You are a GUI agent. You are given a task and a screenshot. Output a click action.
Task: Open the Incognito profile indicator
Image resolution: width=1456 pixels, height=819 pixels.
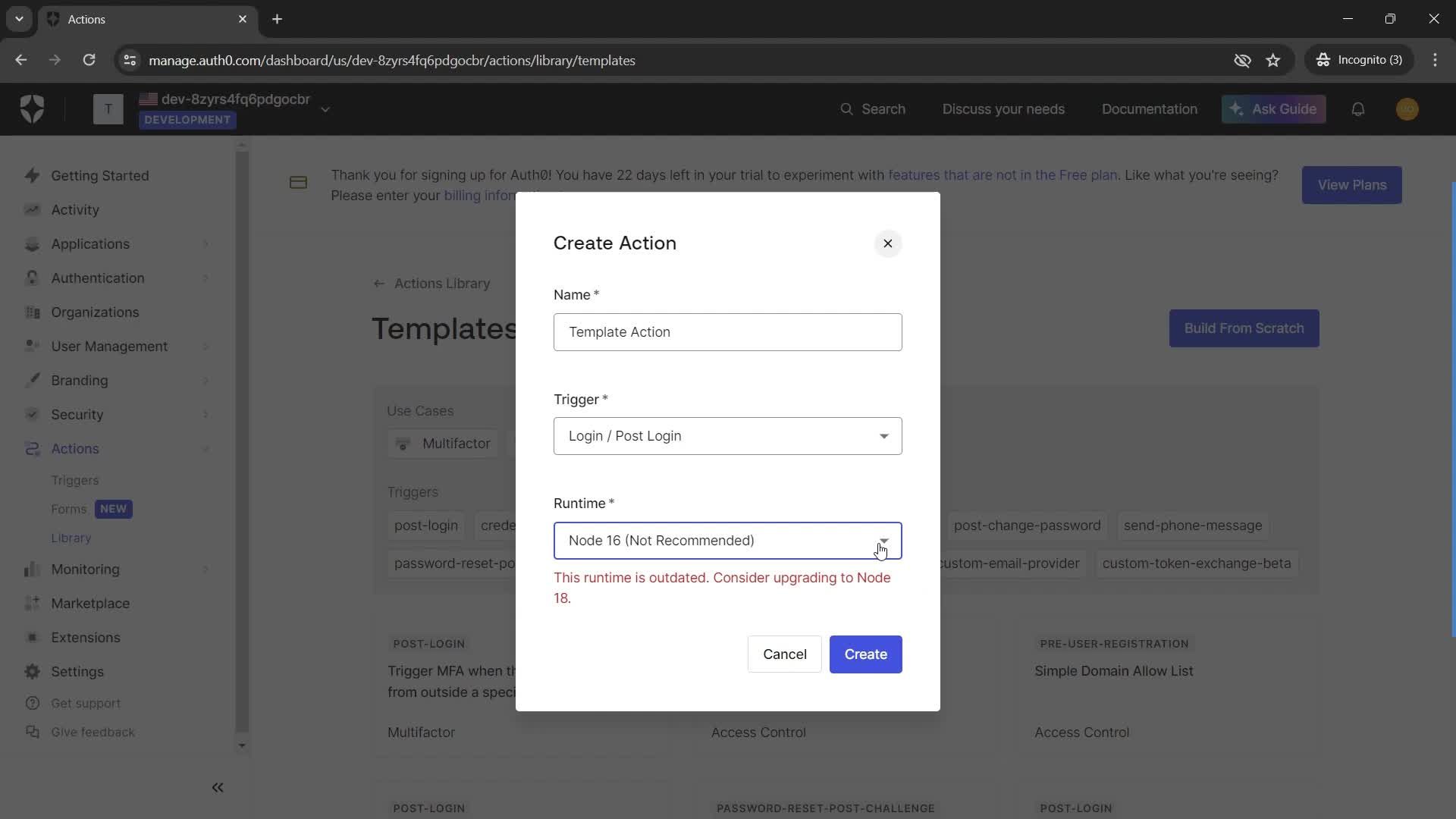click(1359, 60)
